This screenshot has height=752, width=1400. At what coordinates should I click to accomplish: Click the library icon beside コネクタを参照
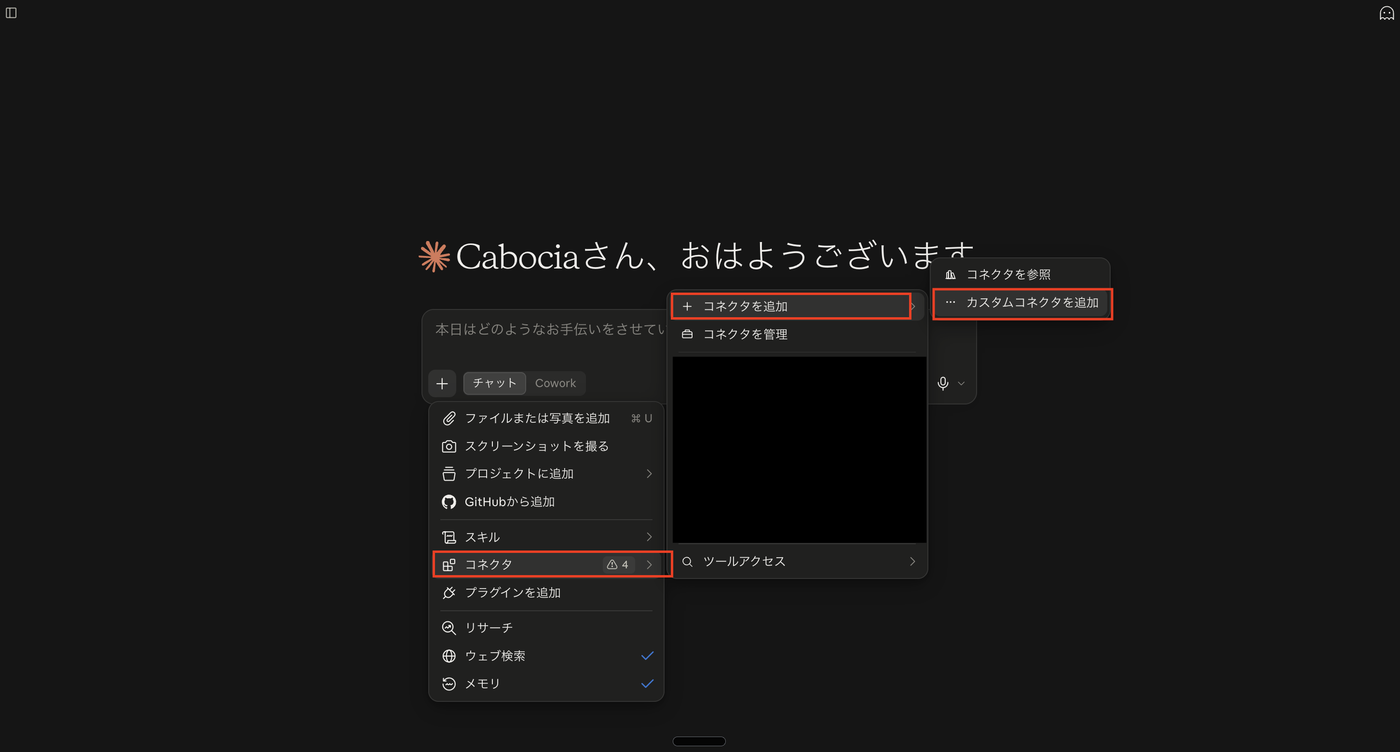pos(950,274)
